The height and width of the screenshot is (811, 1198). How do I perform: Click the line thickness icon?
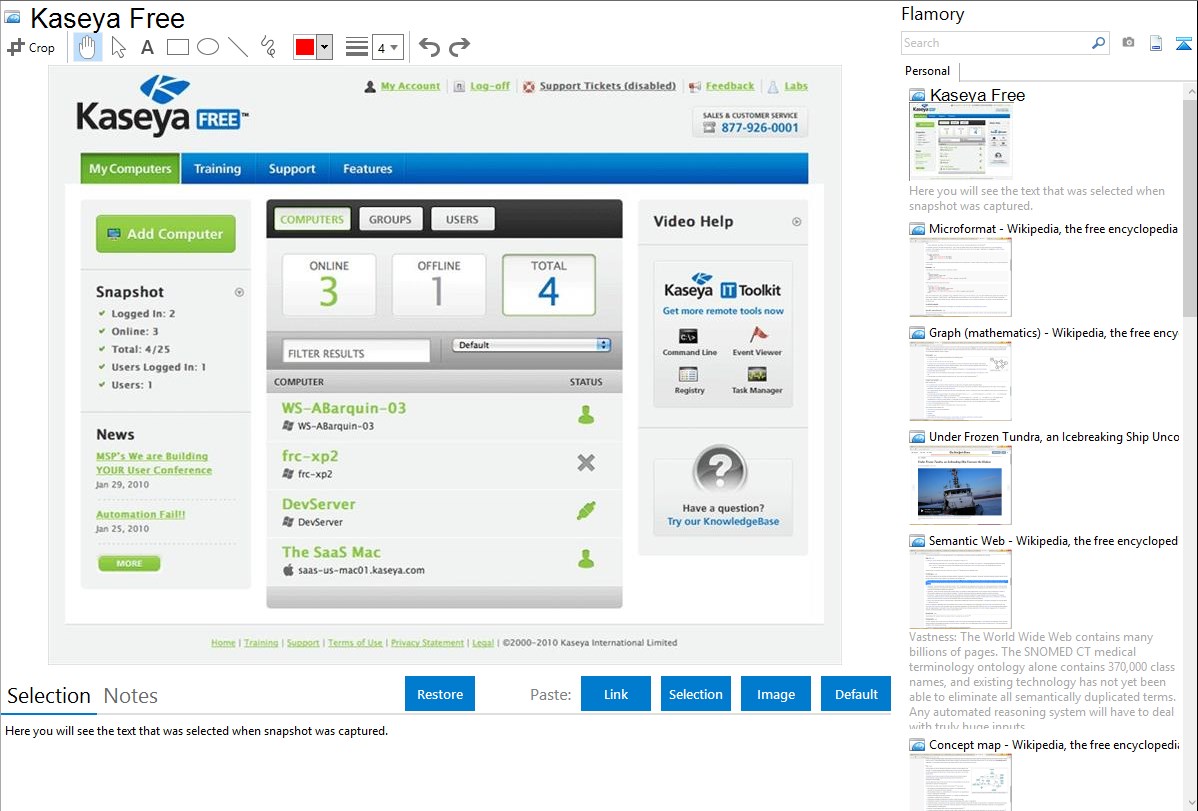(x=356, y=47)
